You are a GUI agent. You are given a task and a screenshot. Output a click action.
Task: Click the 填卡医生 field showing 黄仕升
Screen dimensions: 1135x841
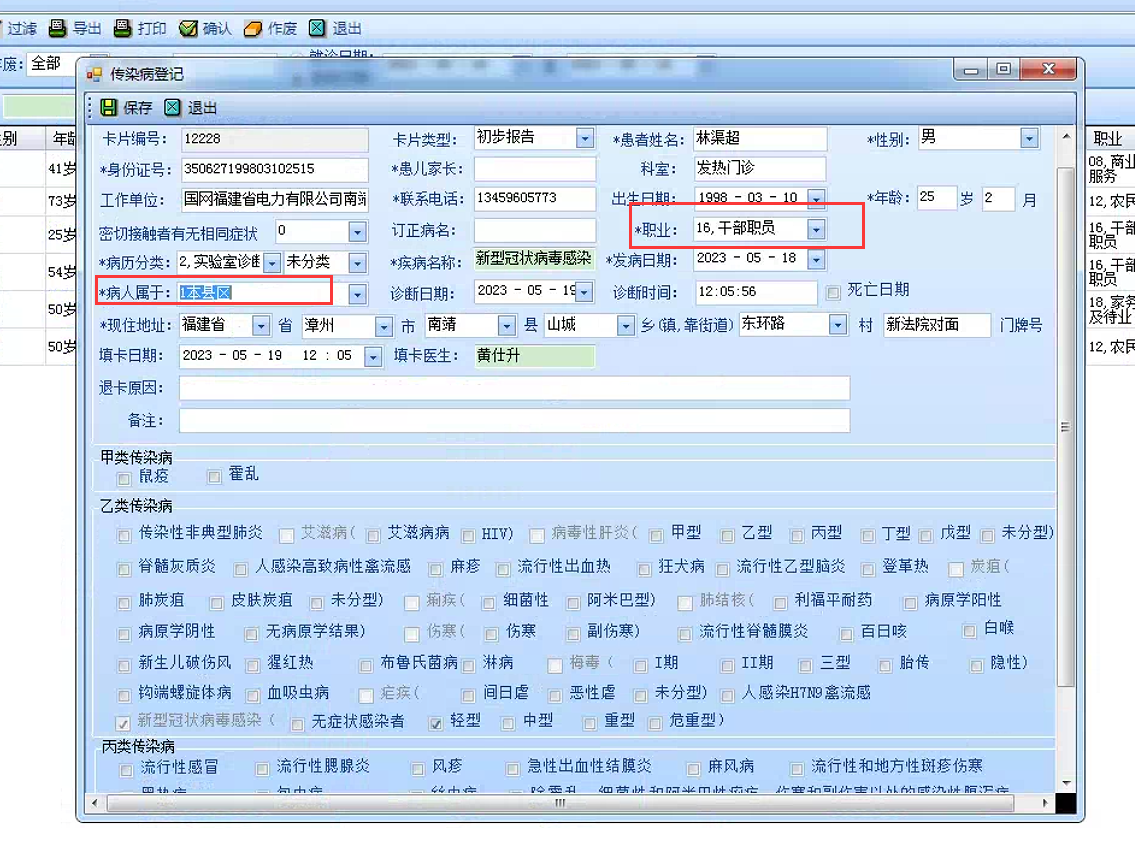point(534,356)
